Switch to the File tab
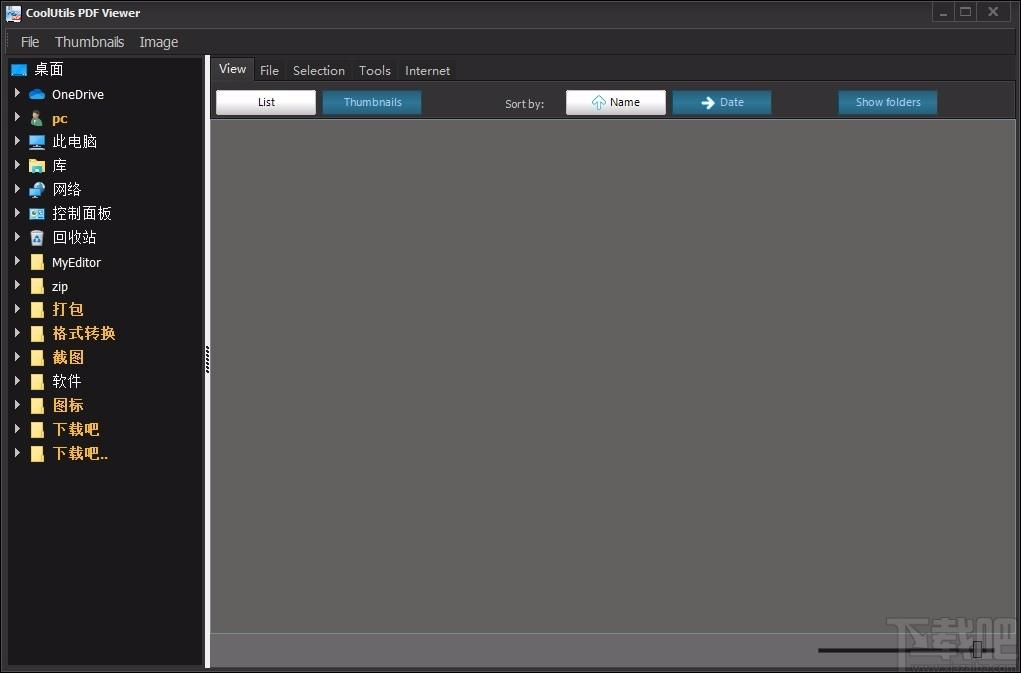 [269, 70]
